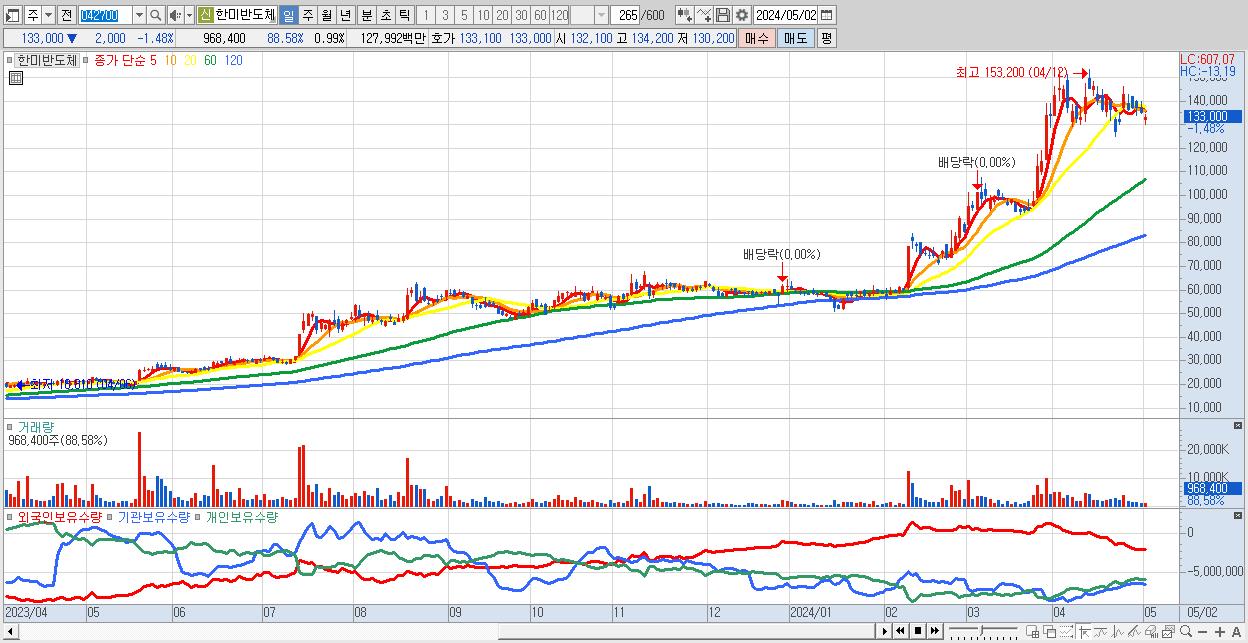Viewport: 1248px width, 643px height.
Task: Click the 평 button
Action: click(x=826, y=38)
